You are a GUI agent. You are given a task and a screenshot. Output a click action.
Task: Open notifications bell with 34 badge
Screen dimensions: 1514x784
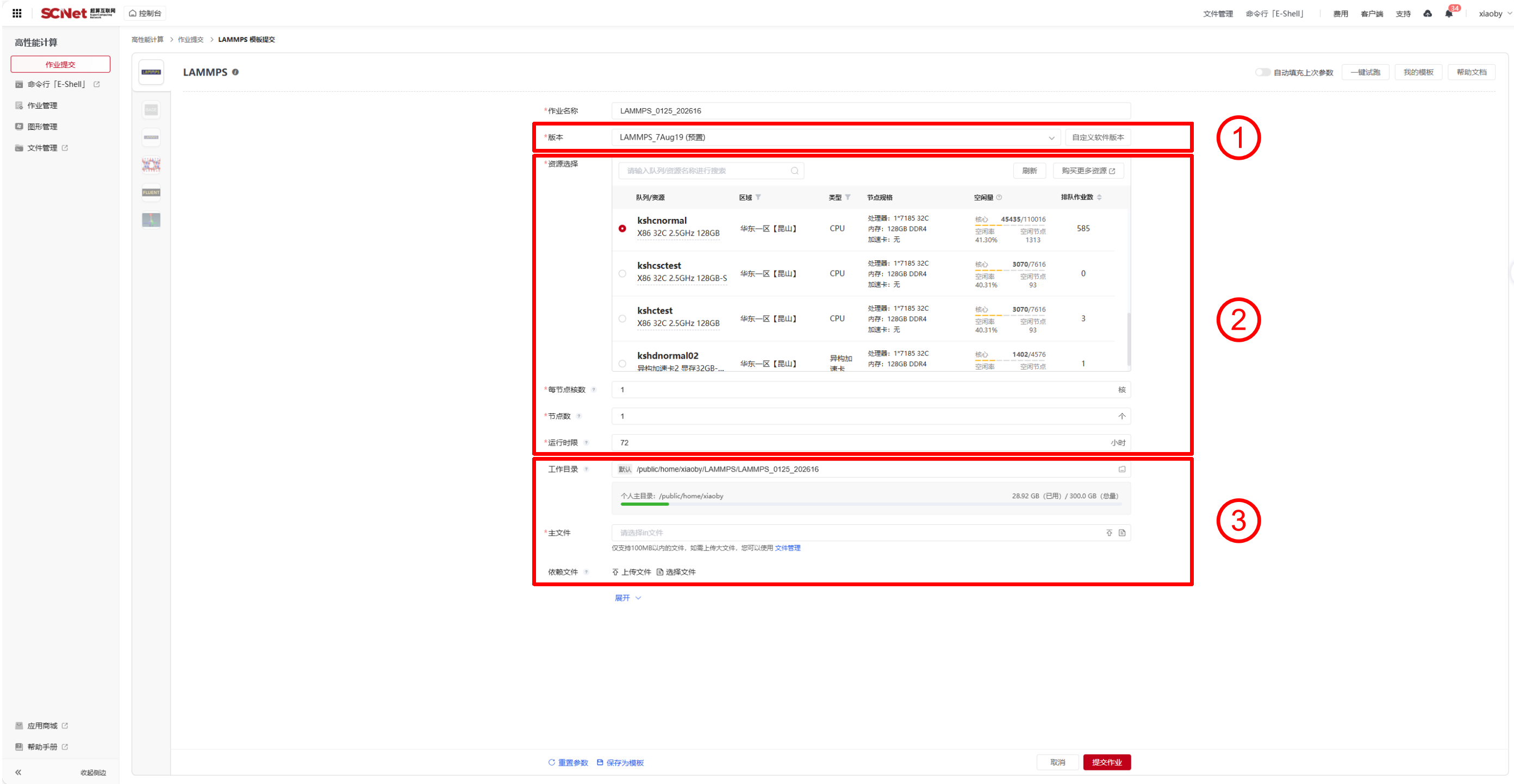pyautogui.click(x=1449, y=13)
